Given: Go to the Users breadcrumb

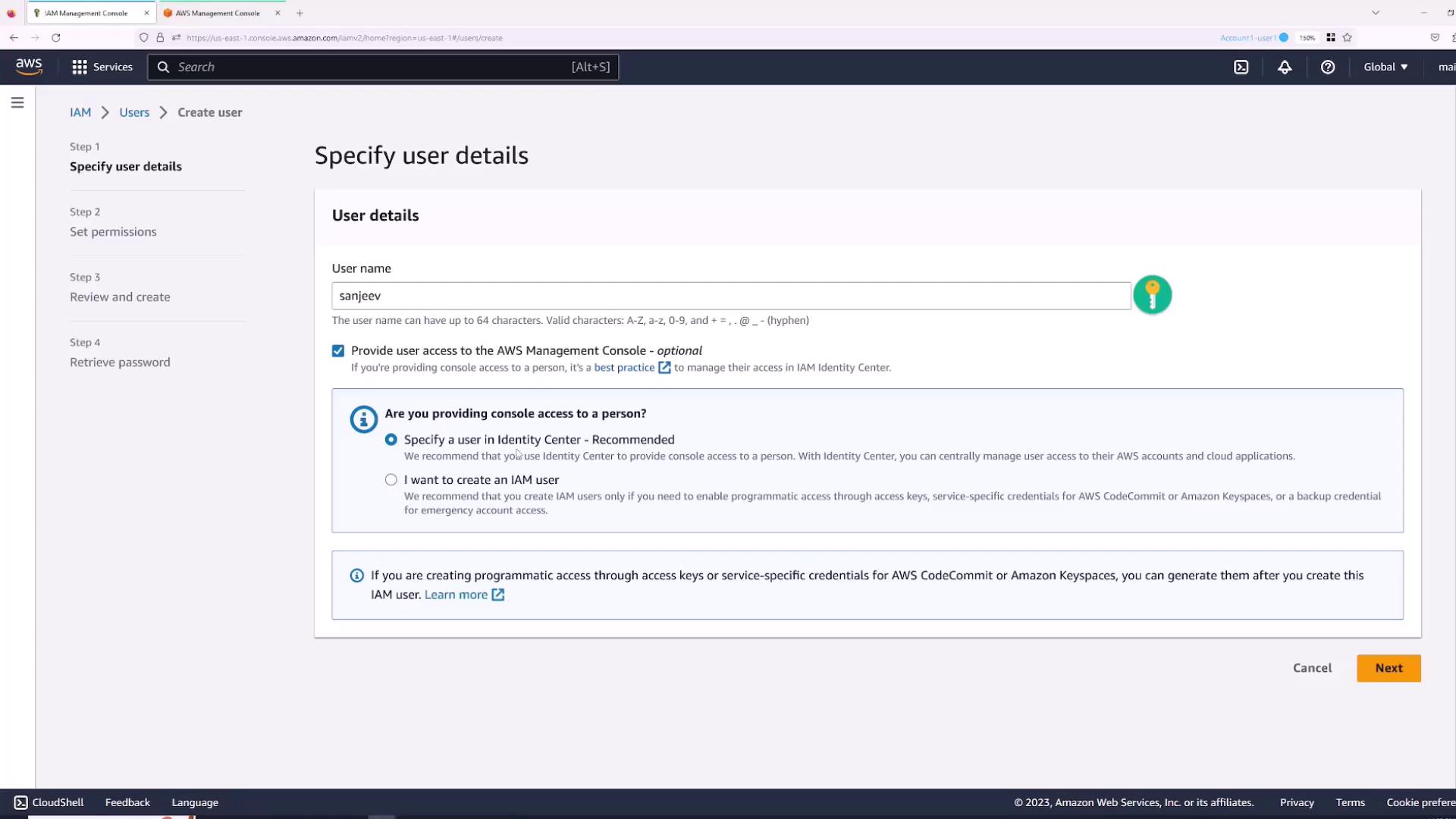Looking at the screenshot, I should click(x=134, y=112).
